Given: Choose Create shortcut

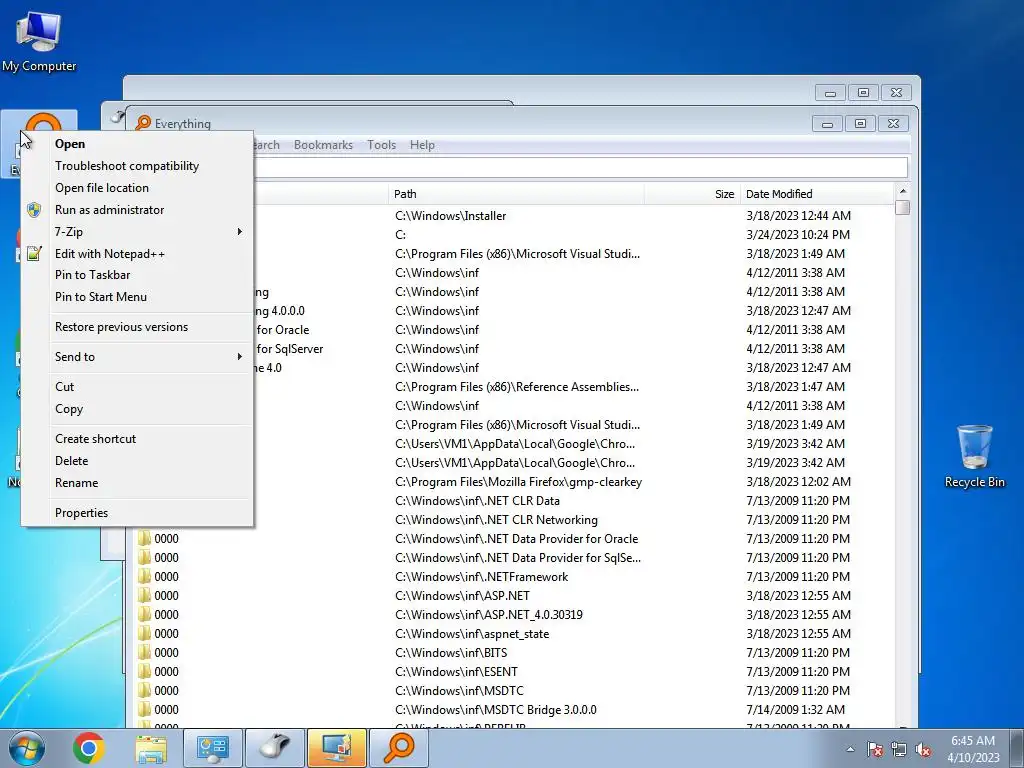Looking at the screenshot, I should (x=137, y=439).
